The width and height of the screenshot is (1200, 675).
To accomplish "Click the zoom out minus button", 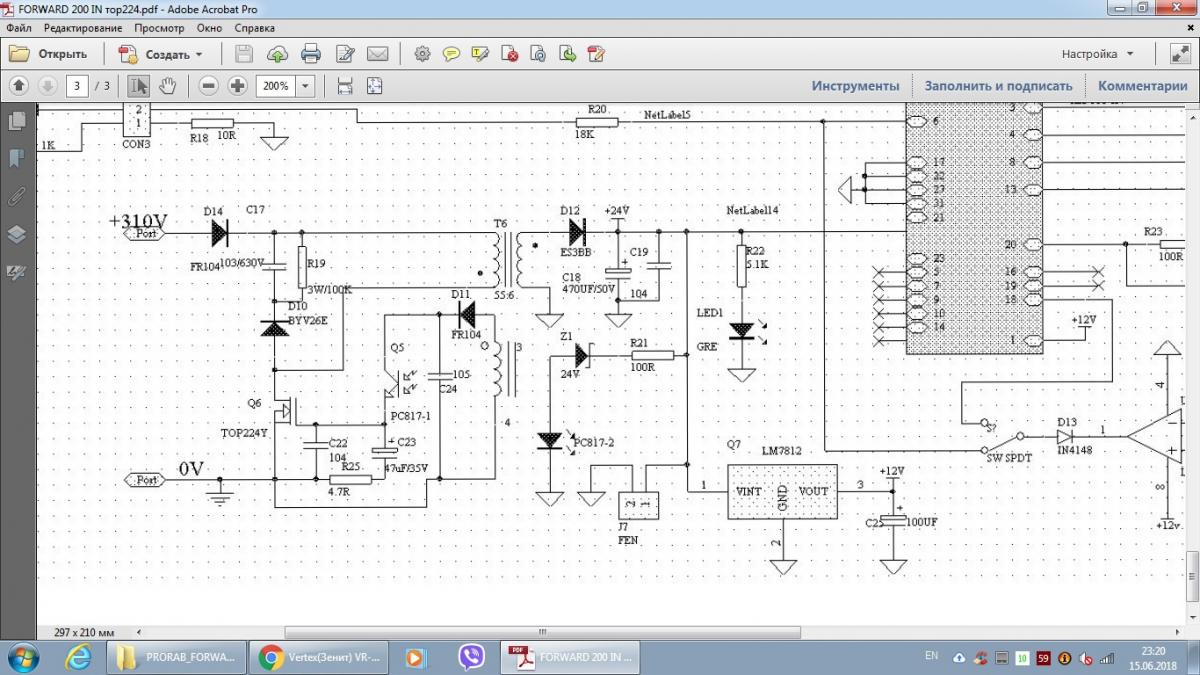I will click(x=208, y=86).
